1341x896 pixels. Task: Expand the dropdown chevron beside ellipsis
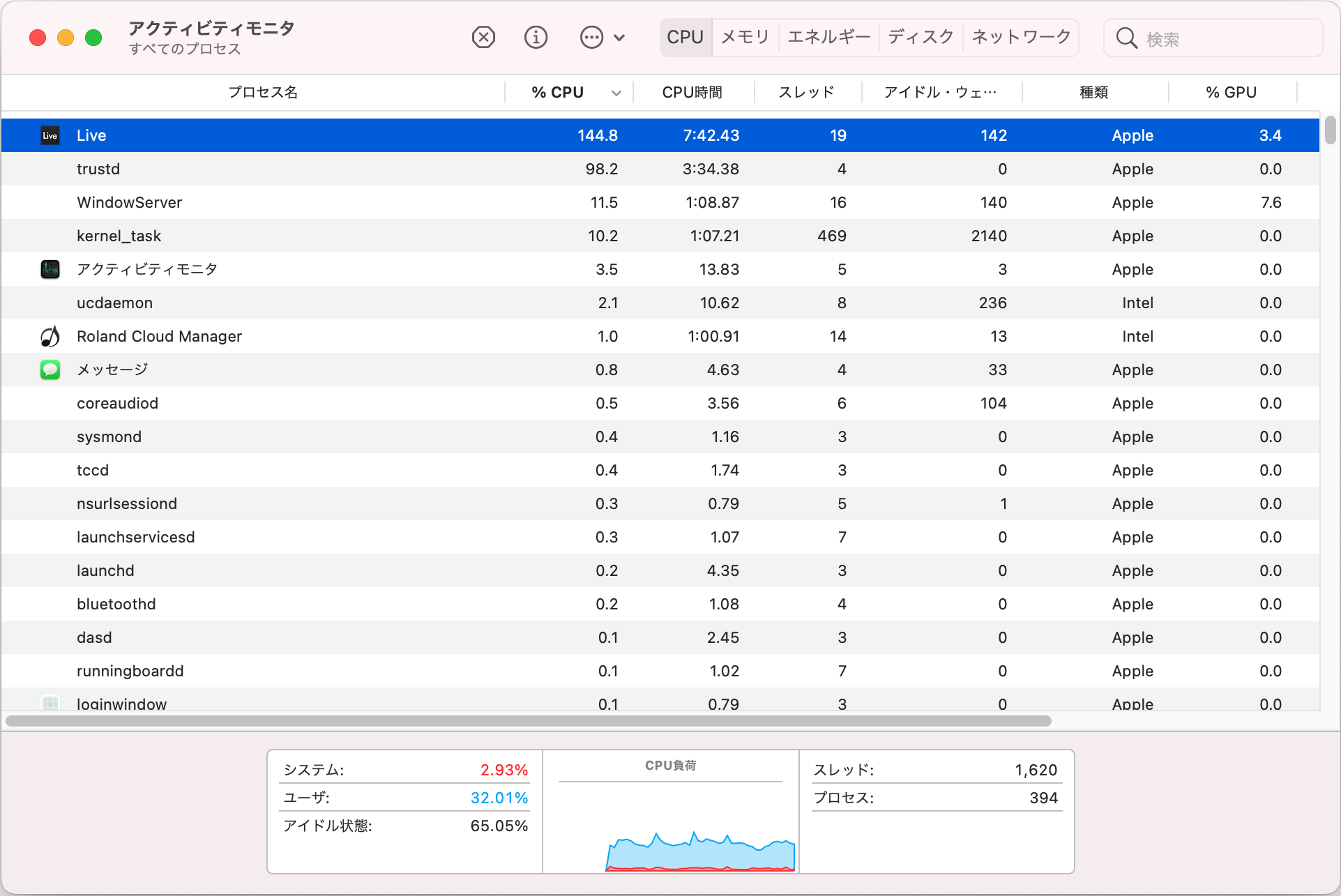tap(619, 38)
